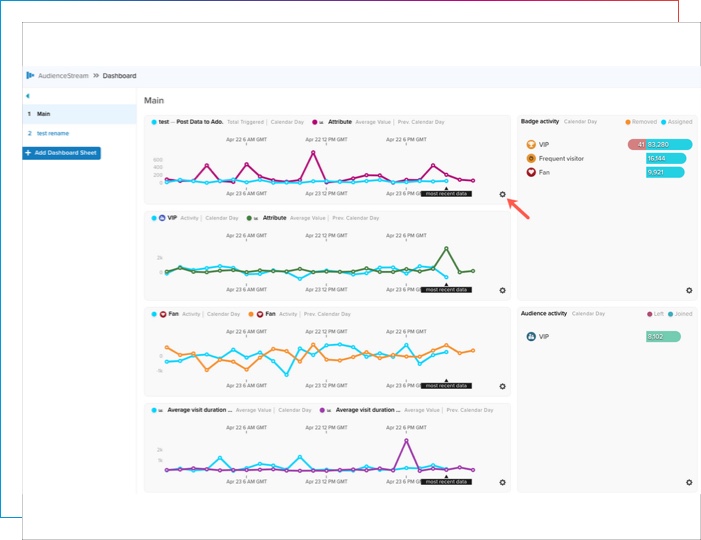
Task: Open settings gear on first chart
Action: pos(502,196)
